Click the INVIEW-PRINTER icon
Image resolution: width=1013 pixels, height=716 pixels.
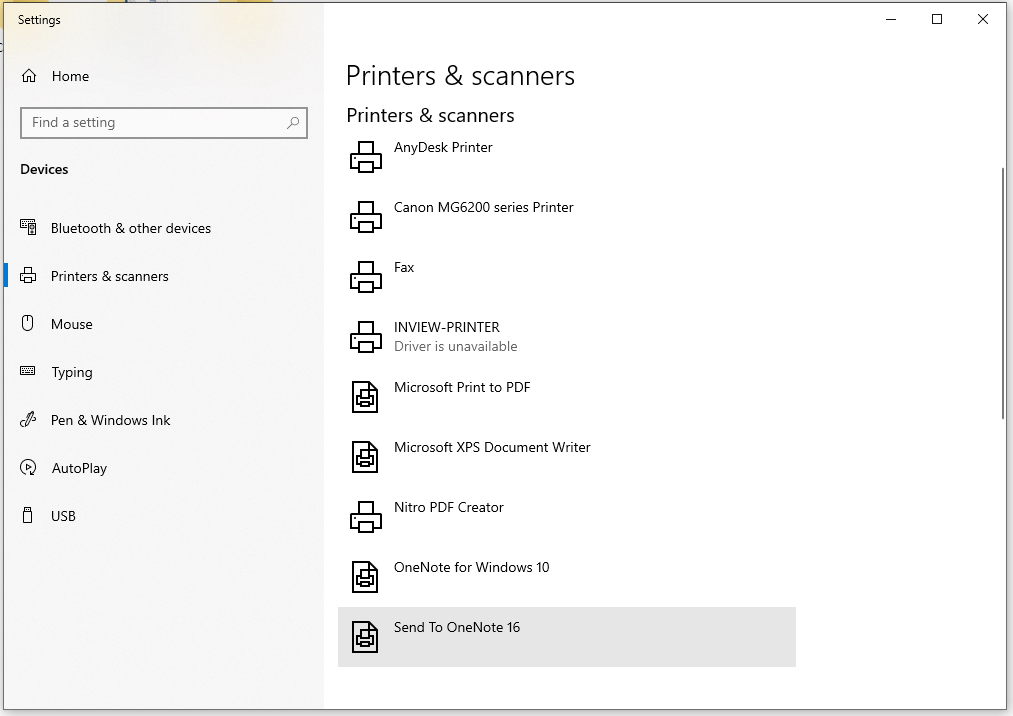[366, 337]
